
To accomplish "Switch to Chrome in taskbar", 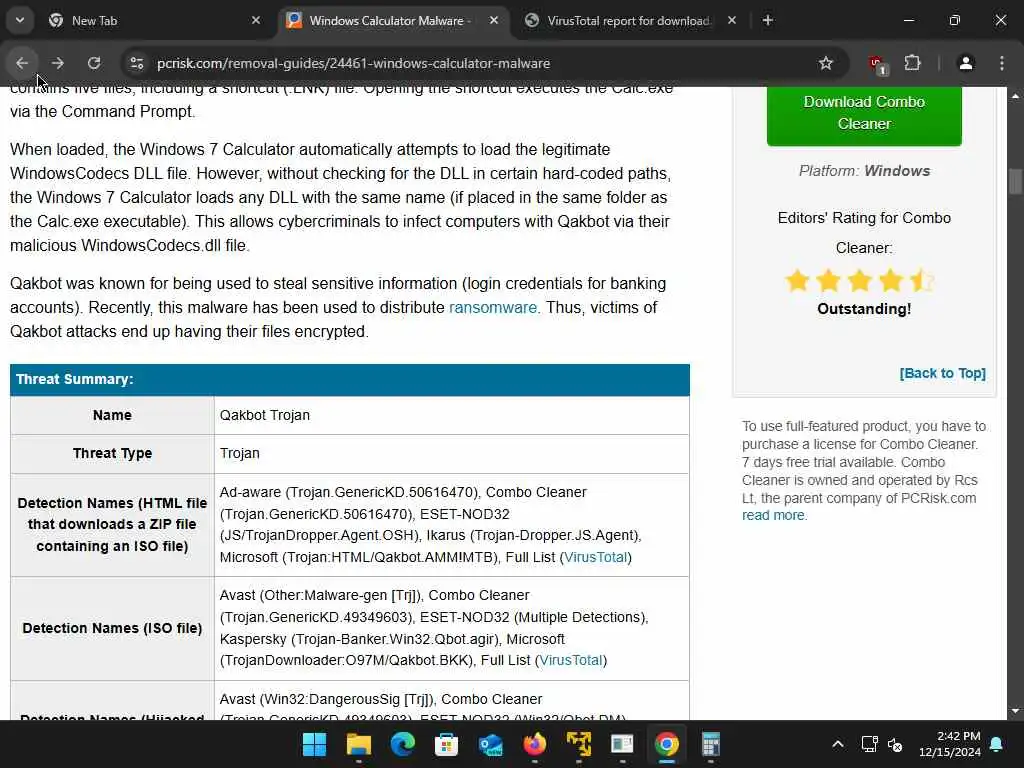I will tap(667, 744).
